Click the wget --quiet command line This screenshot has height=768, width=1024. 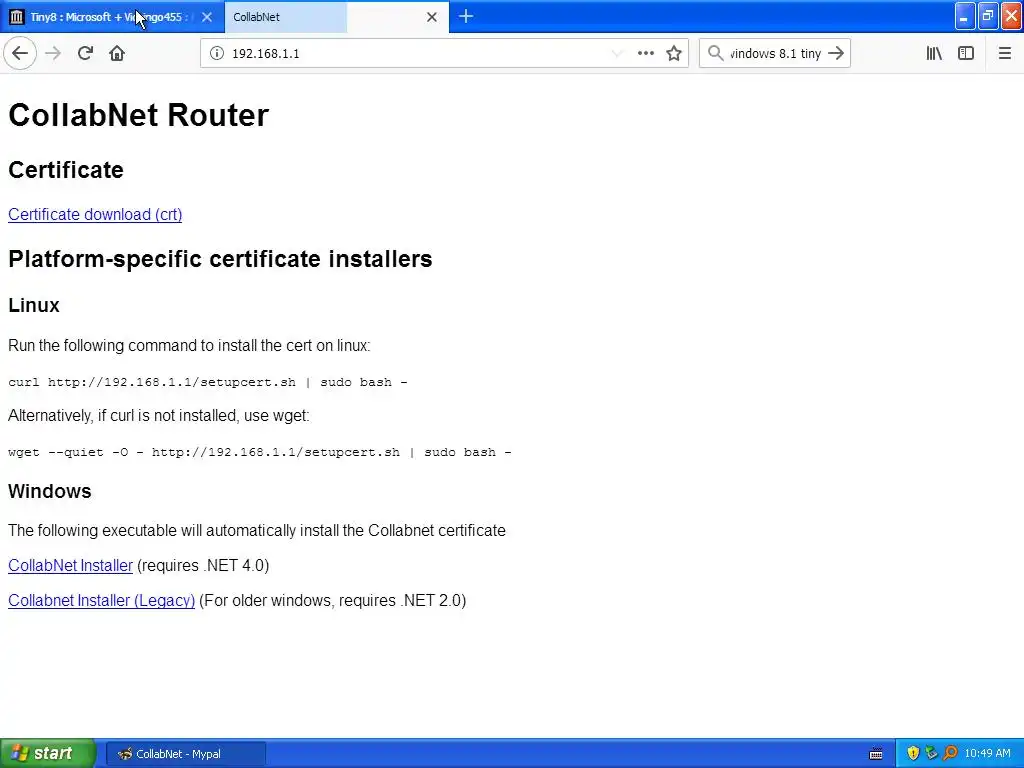pyautogui.click(x=260, y=452)
